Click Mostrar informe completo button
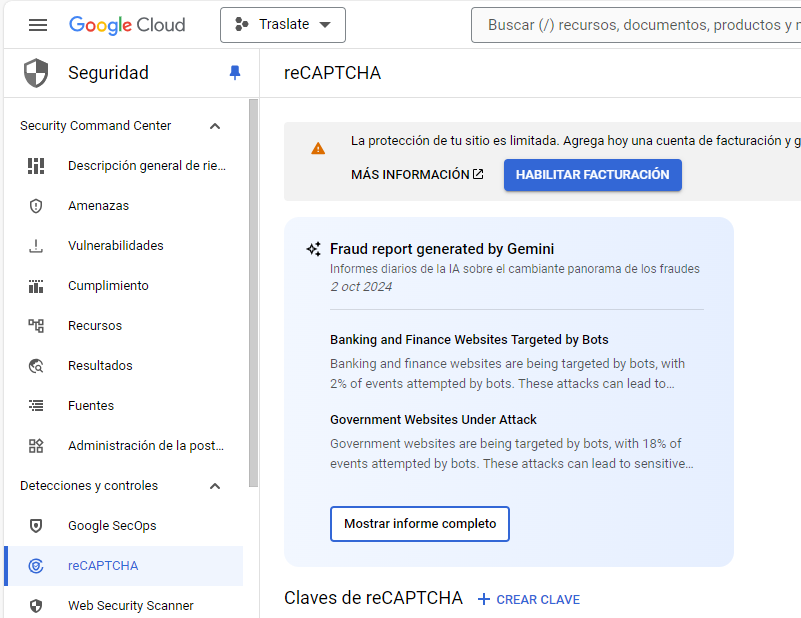Viewport: 801px width, 618px height. coord(420,524)
